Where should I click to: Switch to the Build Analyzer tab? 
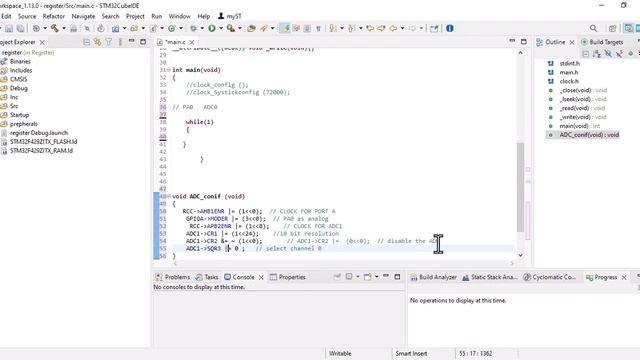point(433,277)
